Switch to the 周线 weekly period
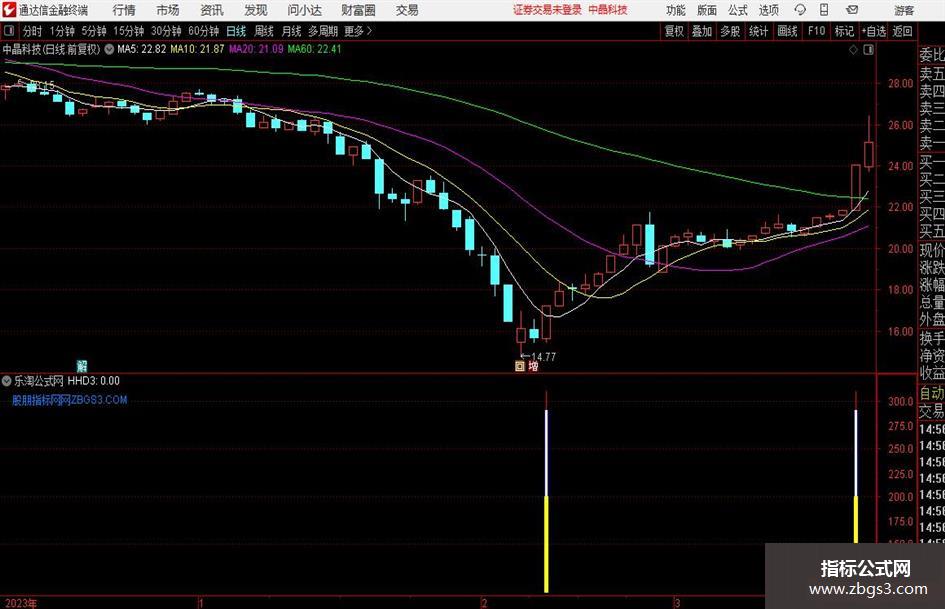 (x=264, y=31)
